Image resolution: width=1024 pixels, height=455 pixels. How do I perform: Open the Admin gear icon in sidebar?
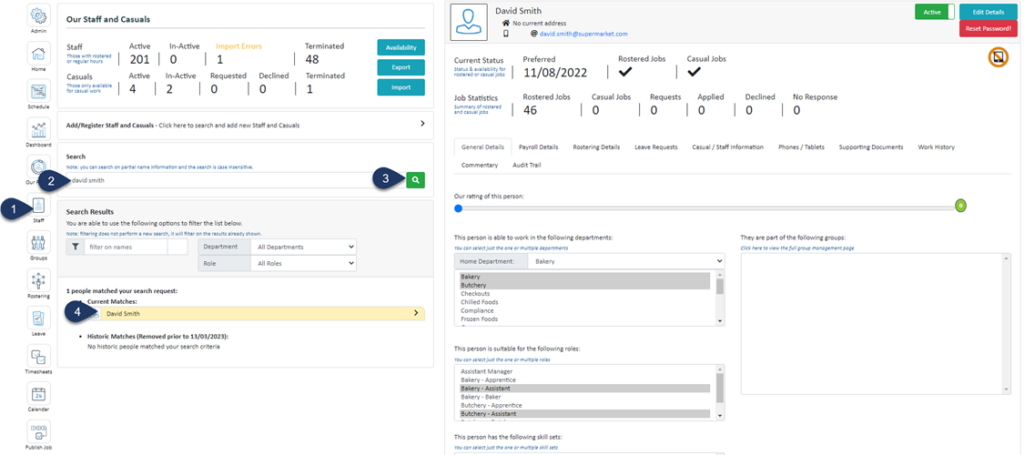(39, 16)
